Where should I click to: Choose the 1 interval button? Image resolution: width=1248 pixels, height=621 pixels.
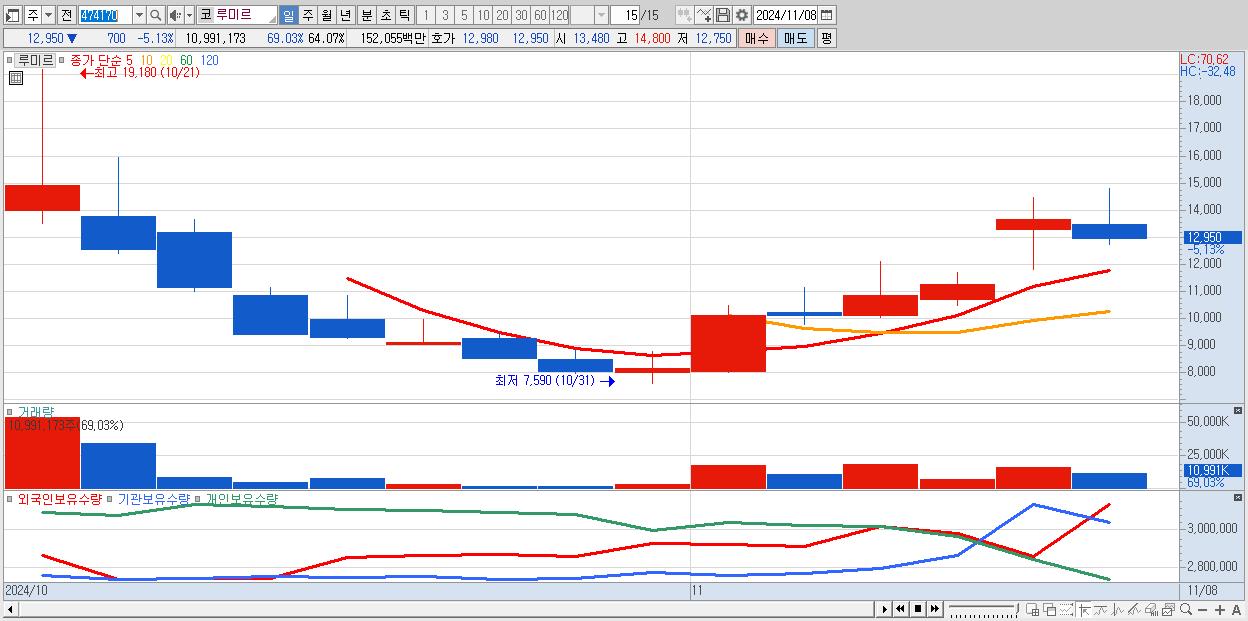click(425, 15)
